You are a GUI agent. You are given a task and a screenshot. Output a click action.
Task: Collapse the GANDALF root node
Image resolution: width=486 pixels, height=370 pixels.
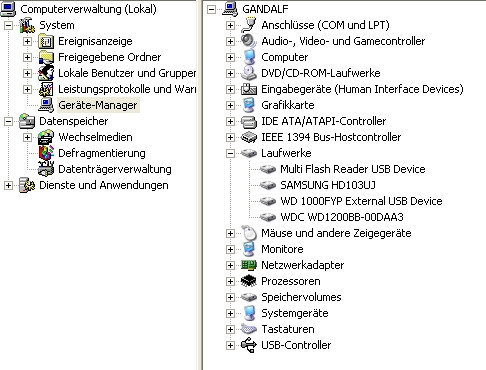pyautogui.click(x=211, y=9)
